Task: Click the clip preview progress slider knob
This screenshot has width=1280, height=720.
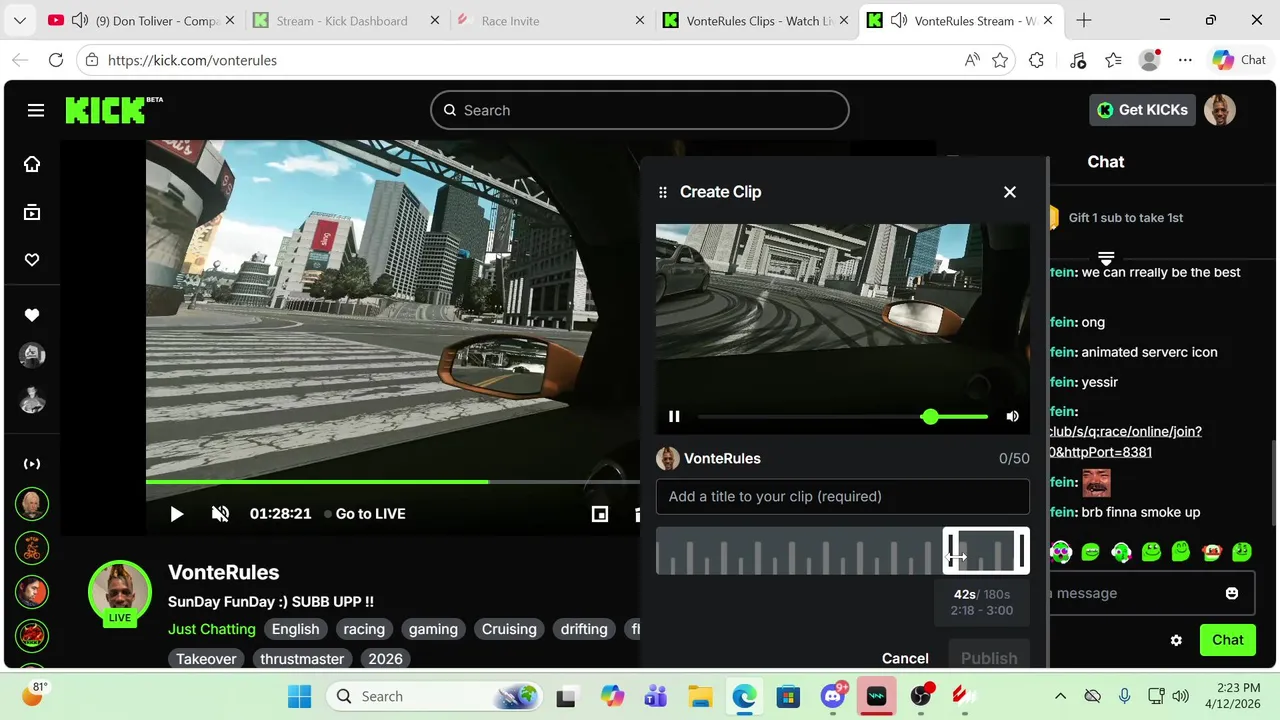Action: [x=930, y=416]
